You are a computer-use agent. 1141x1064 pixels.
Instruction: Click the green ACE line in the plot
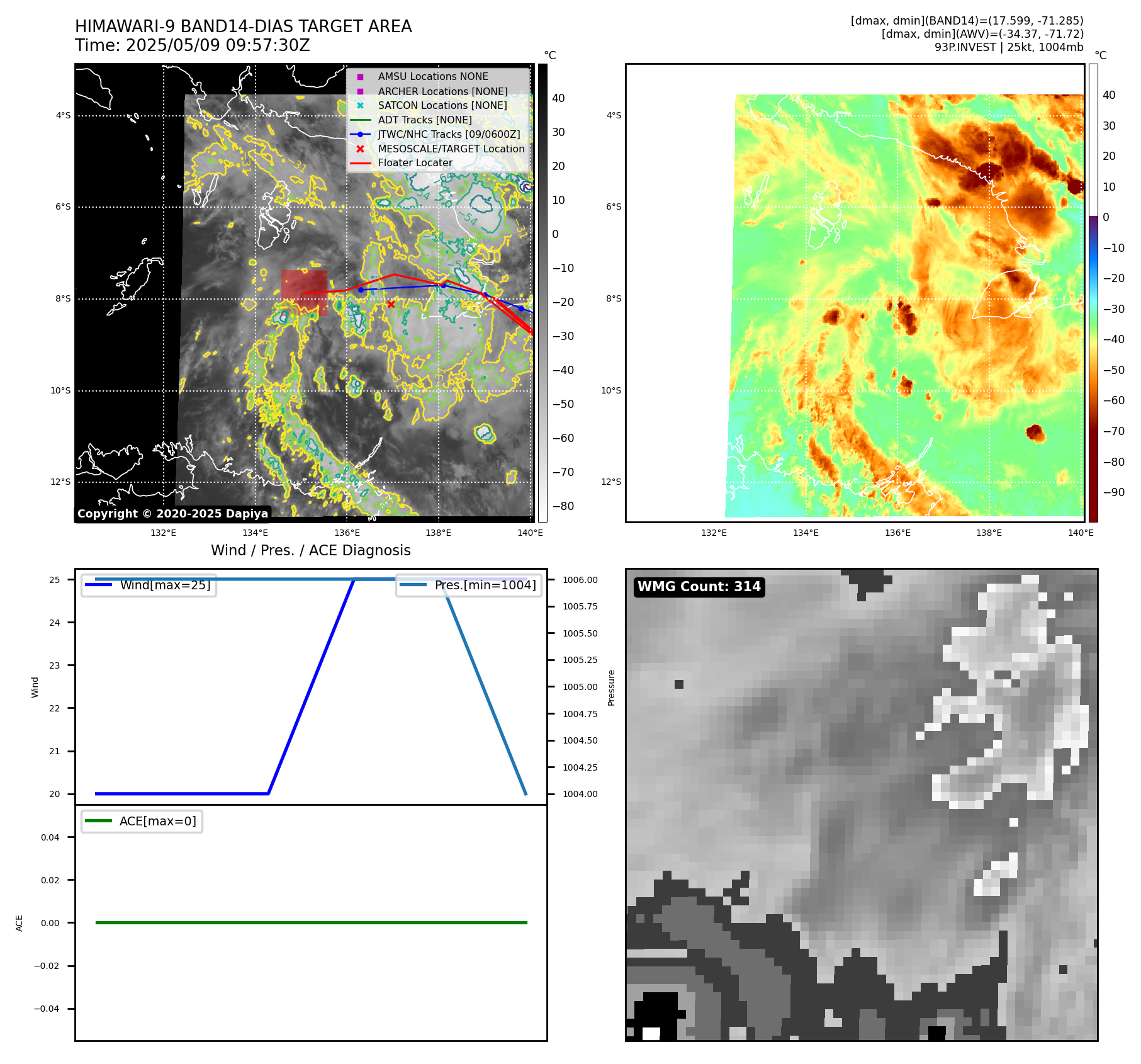pos(311,922)
